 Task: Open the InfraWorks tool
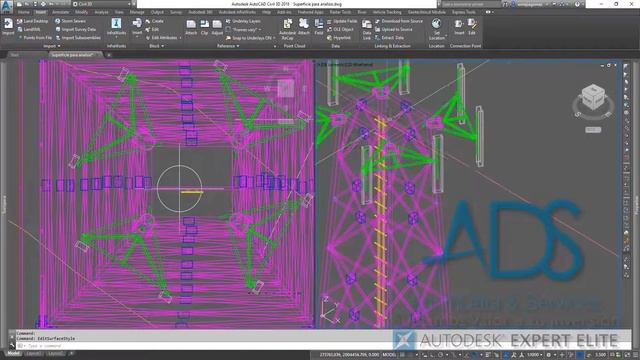(116, 27)
